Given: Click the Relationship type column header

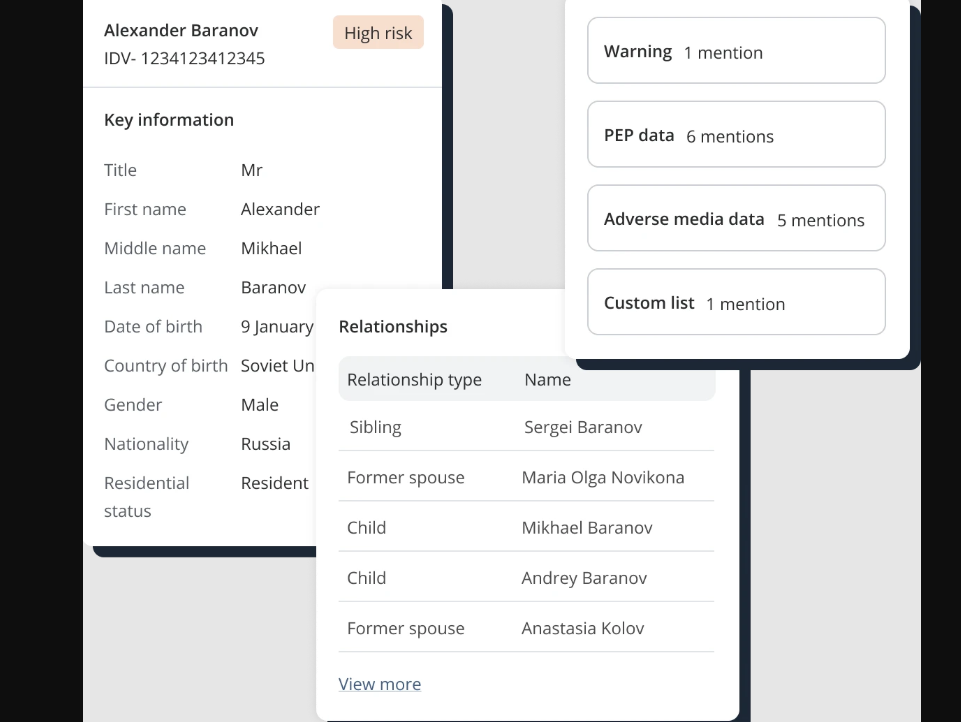Looking at the screenshot, I should click(414, 380).
